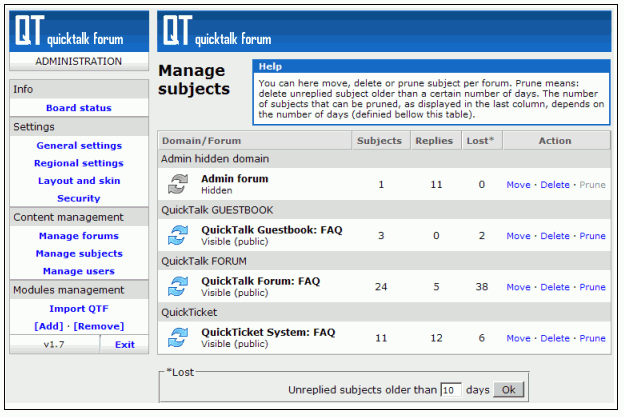
Task: Click Exit in the sidebar footer
Action: pyautogui.click(x=124, y=345)
